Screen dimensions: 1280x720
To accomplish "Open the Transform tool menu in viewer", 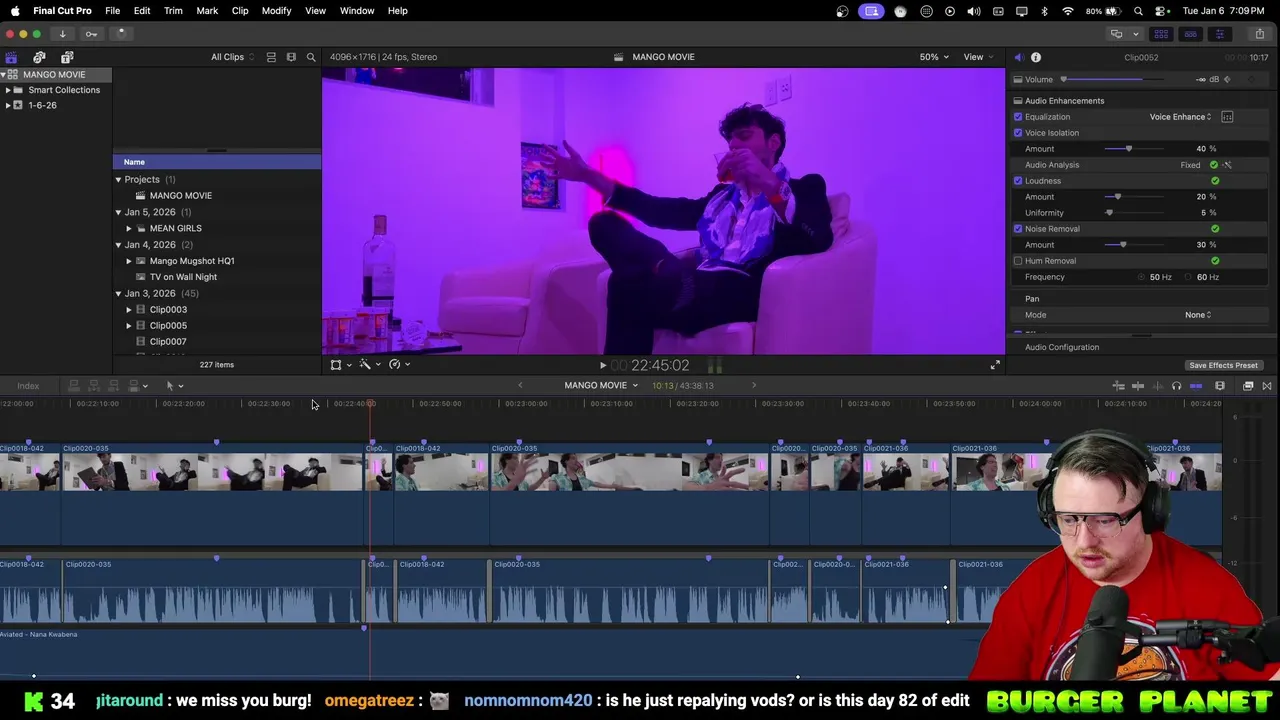I will click(340, 365).
